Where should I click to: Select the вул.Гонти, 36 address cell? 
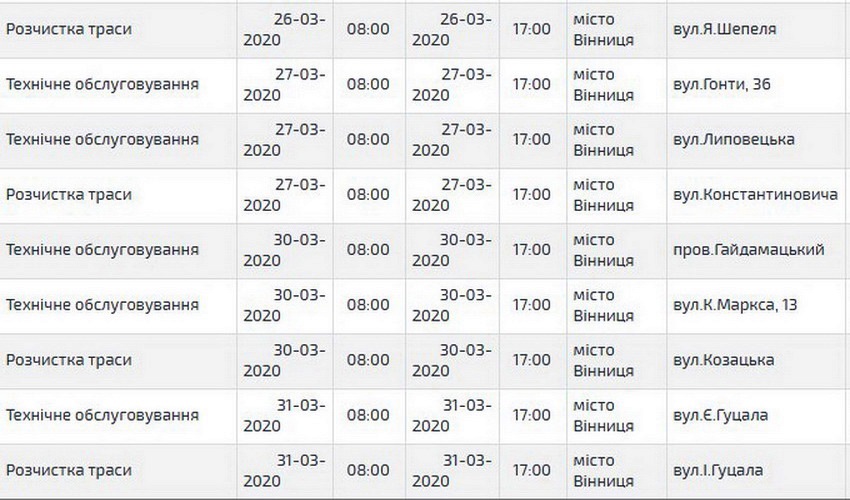click(x=724, y=84)
